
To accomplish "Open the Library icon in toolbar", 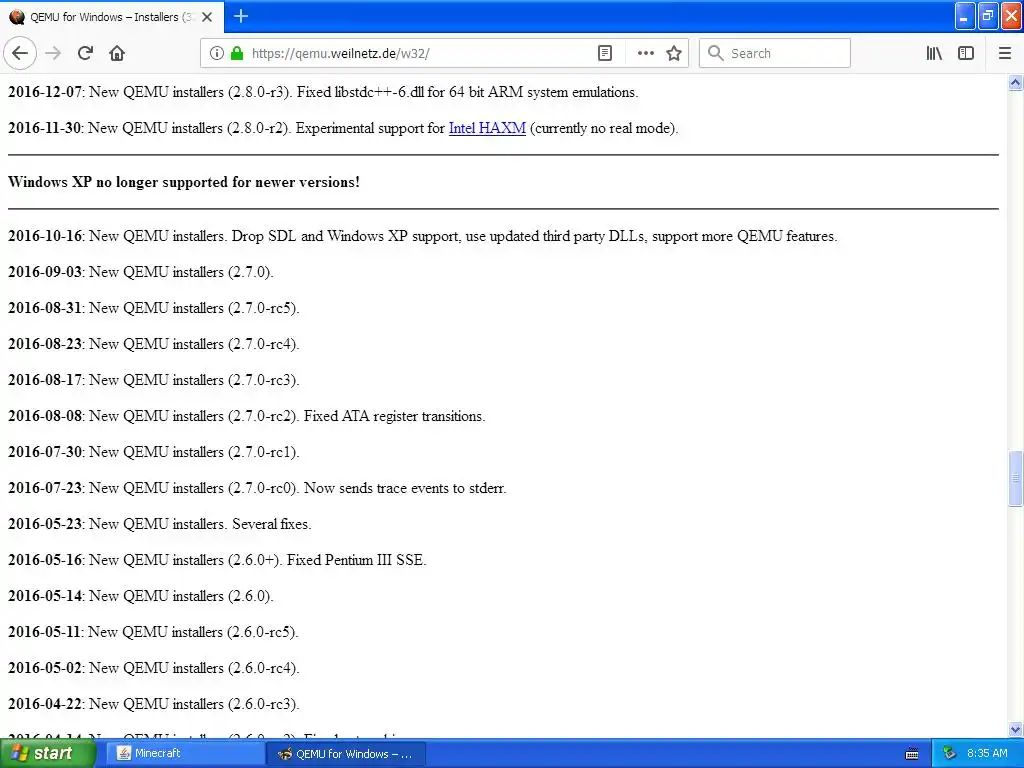I will tap(934, 53).
